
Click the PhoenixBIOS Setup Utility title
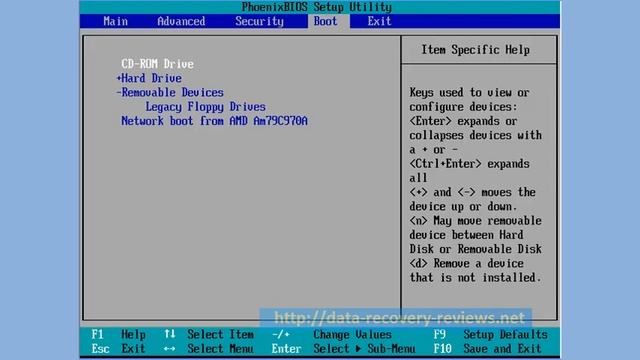tap(317, 7)
